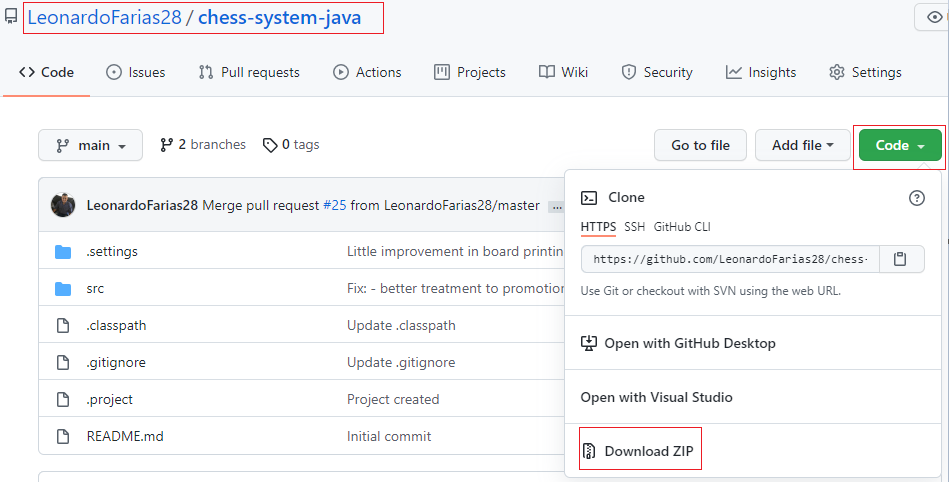Image resolution: width=949 pixels, height=482 pixels.
Task: Copy the clone URL with clipboard icon
Action: point(901,259)
